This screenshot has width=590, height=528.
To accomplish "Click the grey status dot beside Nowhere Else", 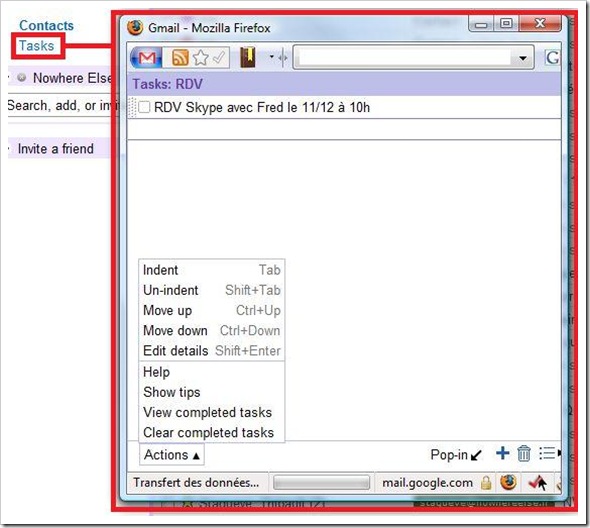I will 22,78.
